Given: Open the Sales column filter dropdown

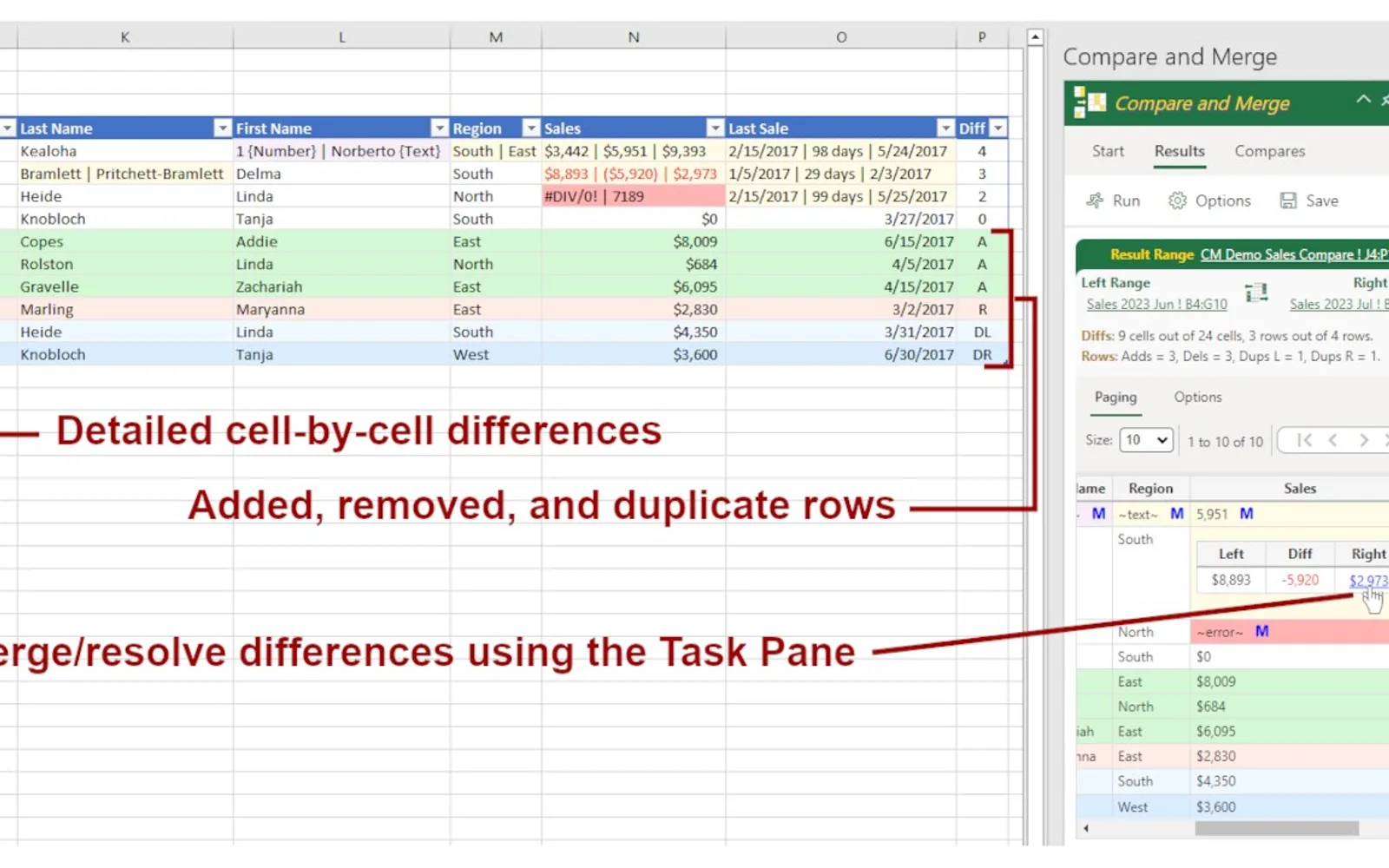Looking at the screenshot, I should 714,128.
